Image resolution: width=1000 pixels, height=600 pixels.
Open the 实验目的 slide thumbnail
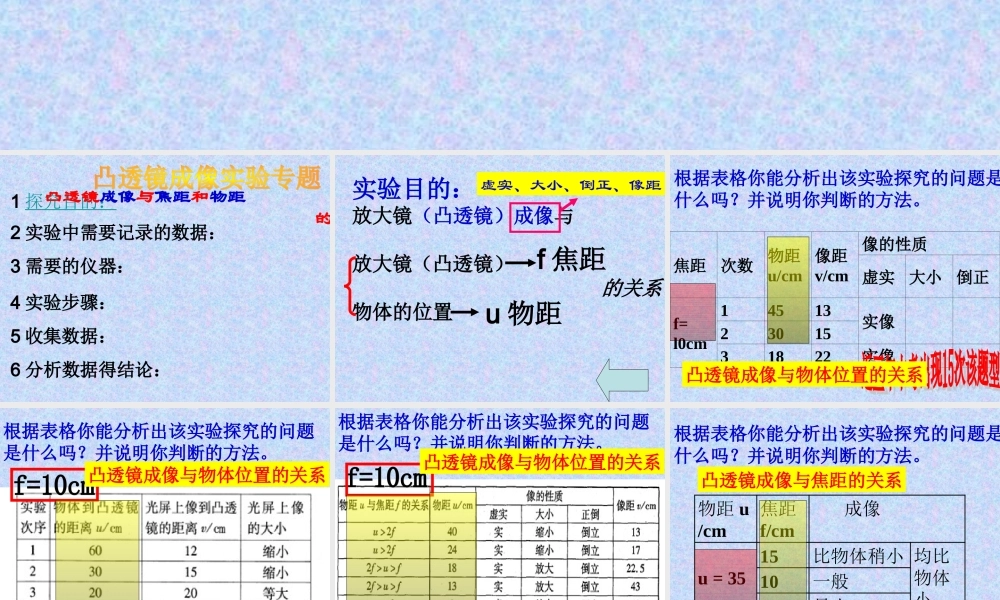pyautogui.click(x=499, y=279)
